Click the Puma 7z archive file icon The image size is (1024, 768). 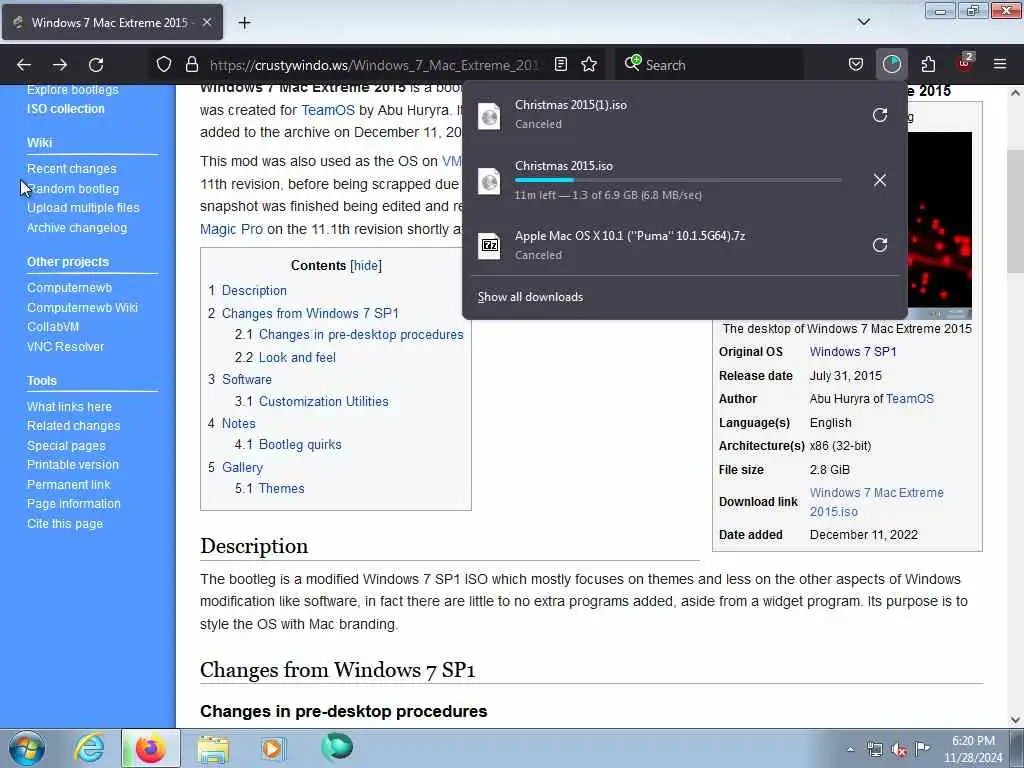(x=489, y=246)
